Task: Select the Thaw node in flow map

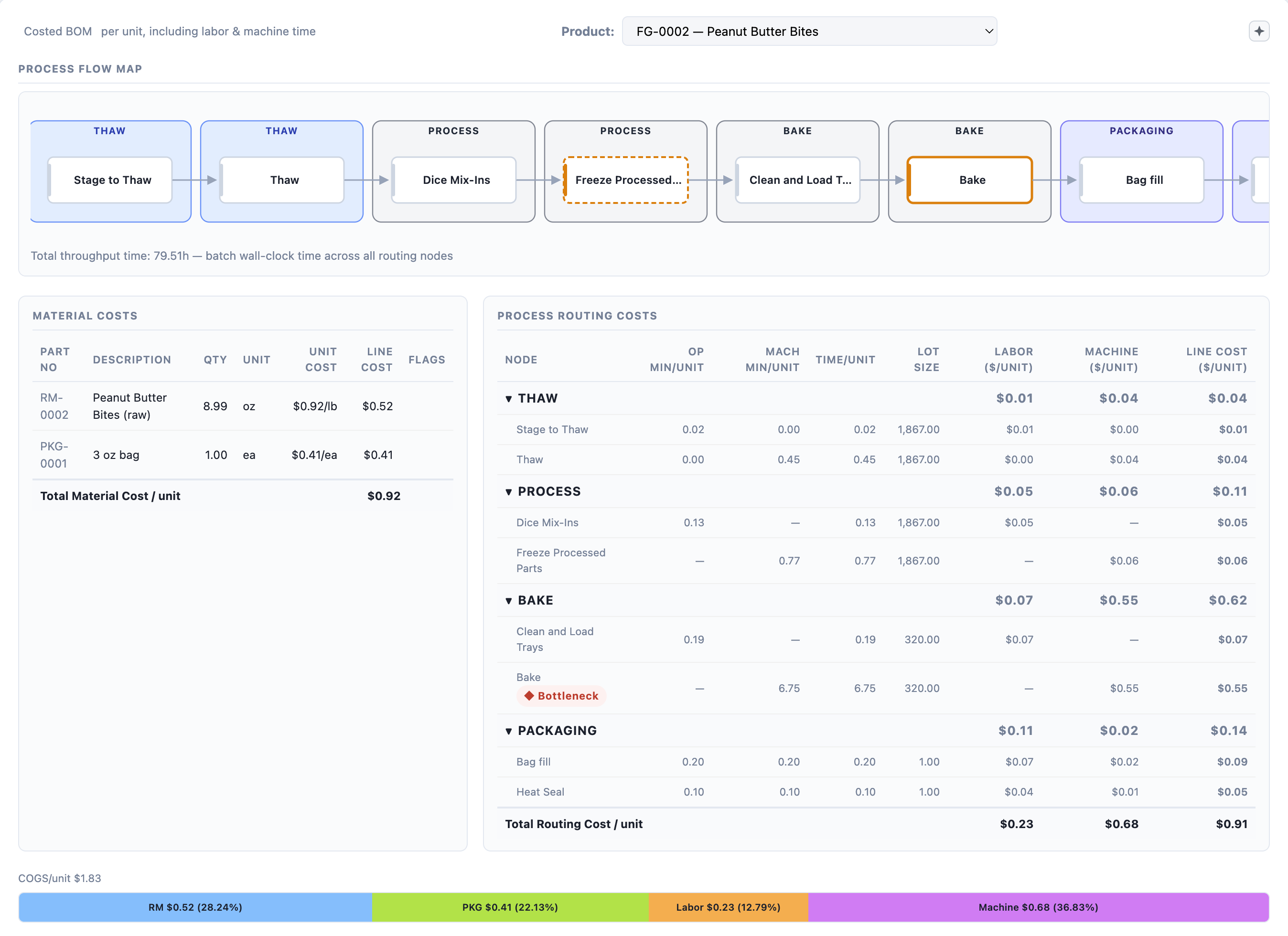Action: [282, 180]
